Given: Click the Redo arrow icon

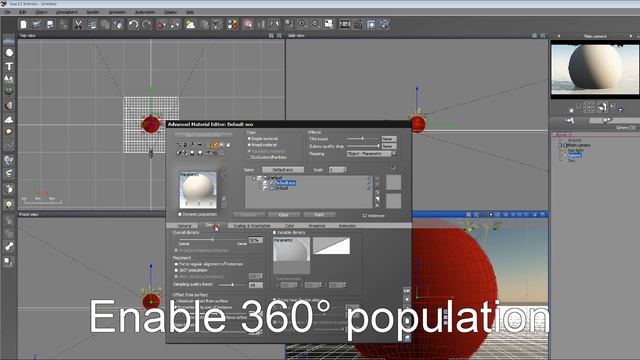Looking at the screenshot, I should [x=147, y=24].
